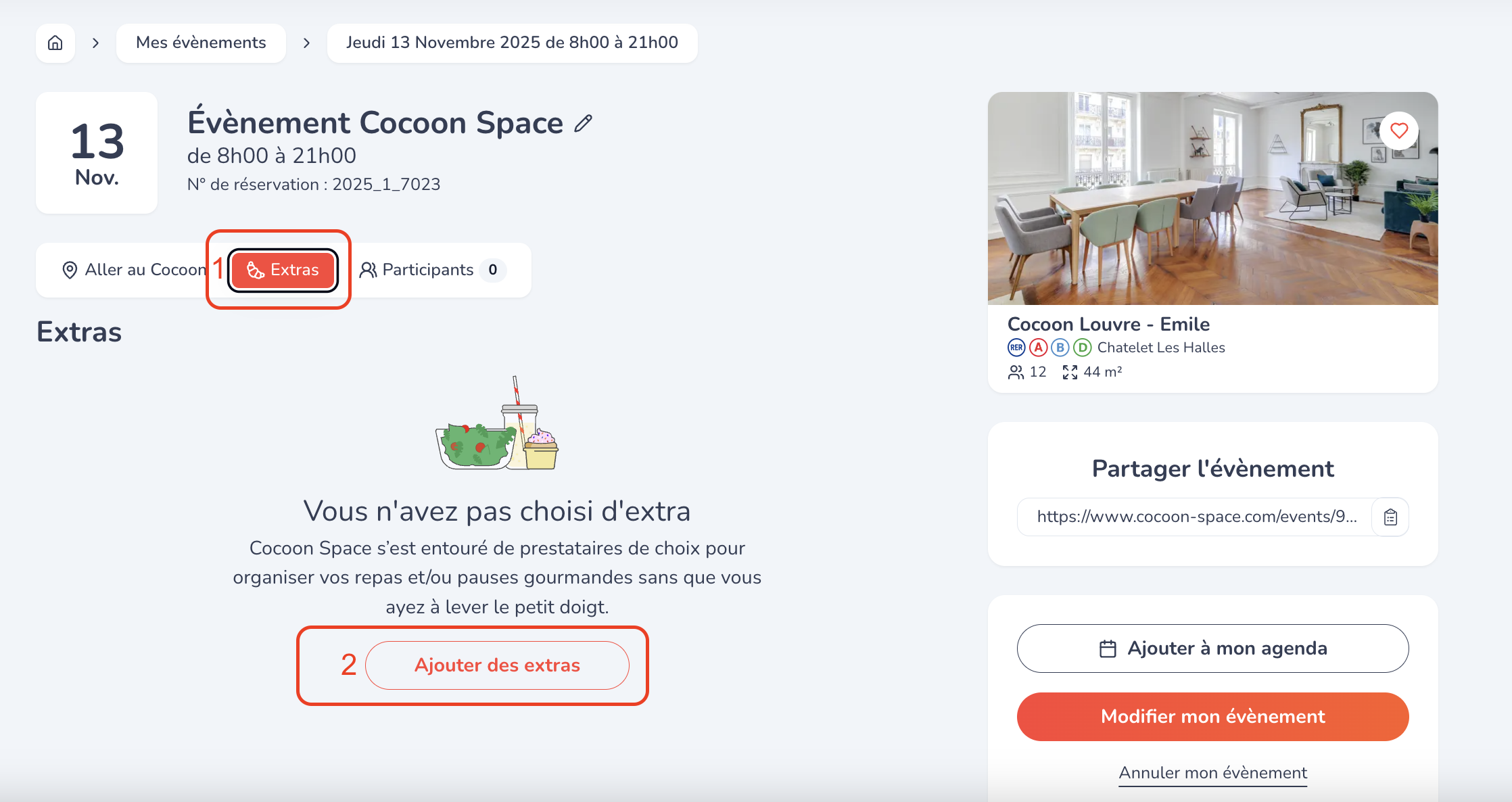This screenshot has height=802, width=1512.
Task: Click the 13 Nov. date card
Action: 97,153
